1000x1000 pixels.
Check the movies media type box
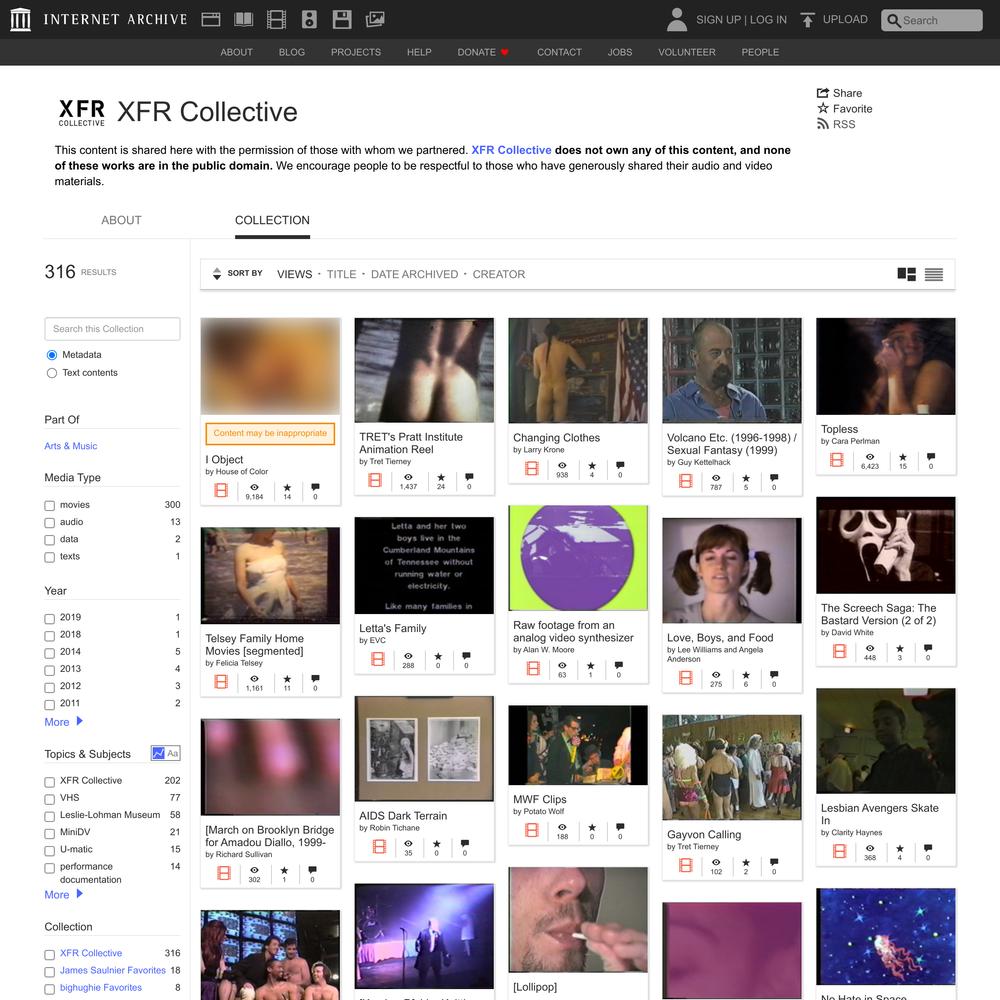pyautogui.click(x=50, y=506)
